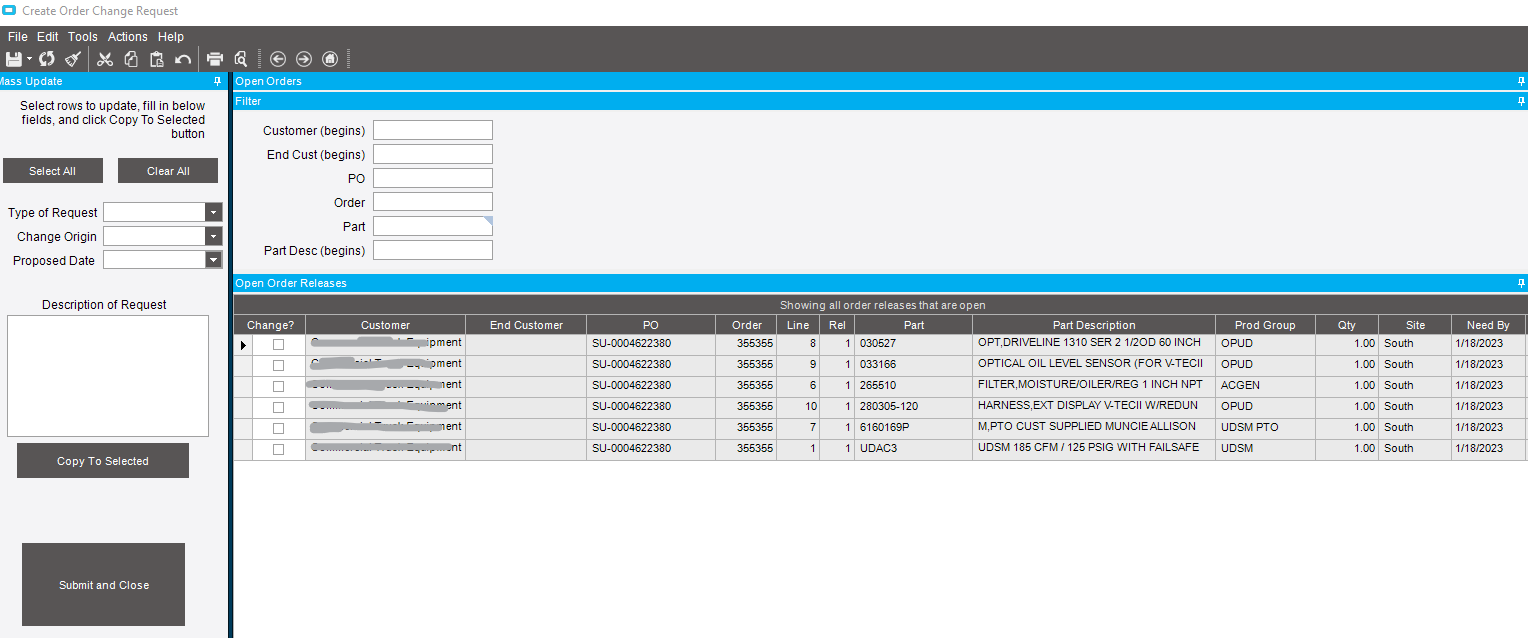Image resolution: width=1528 pixels, height=638 pixels.
Task: Click the Part Description column header
Action: 1094,325
